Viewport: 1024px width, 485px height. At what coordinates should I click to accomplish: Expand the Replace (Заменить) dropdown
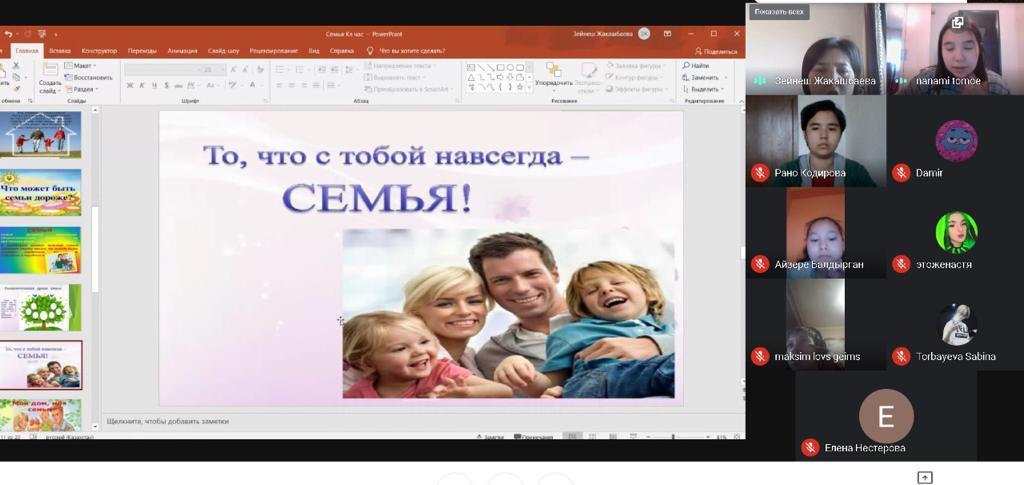[x=704, y=77]
